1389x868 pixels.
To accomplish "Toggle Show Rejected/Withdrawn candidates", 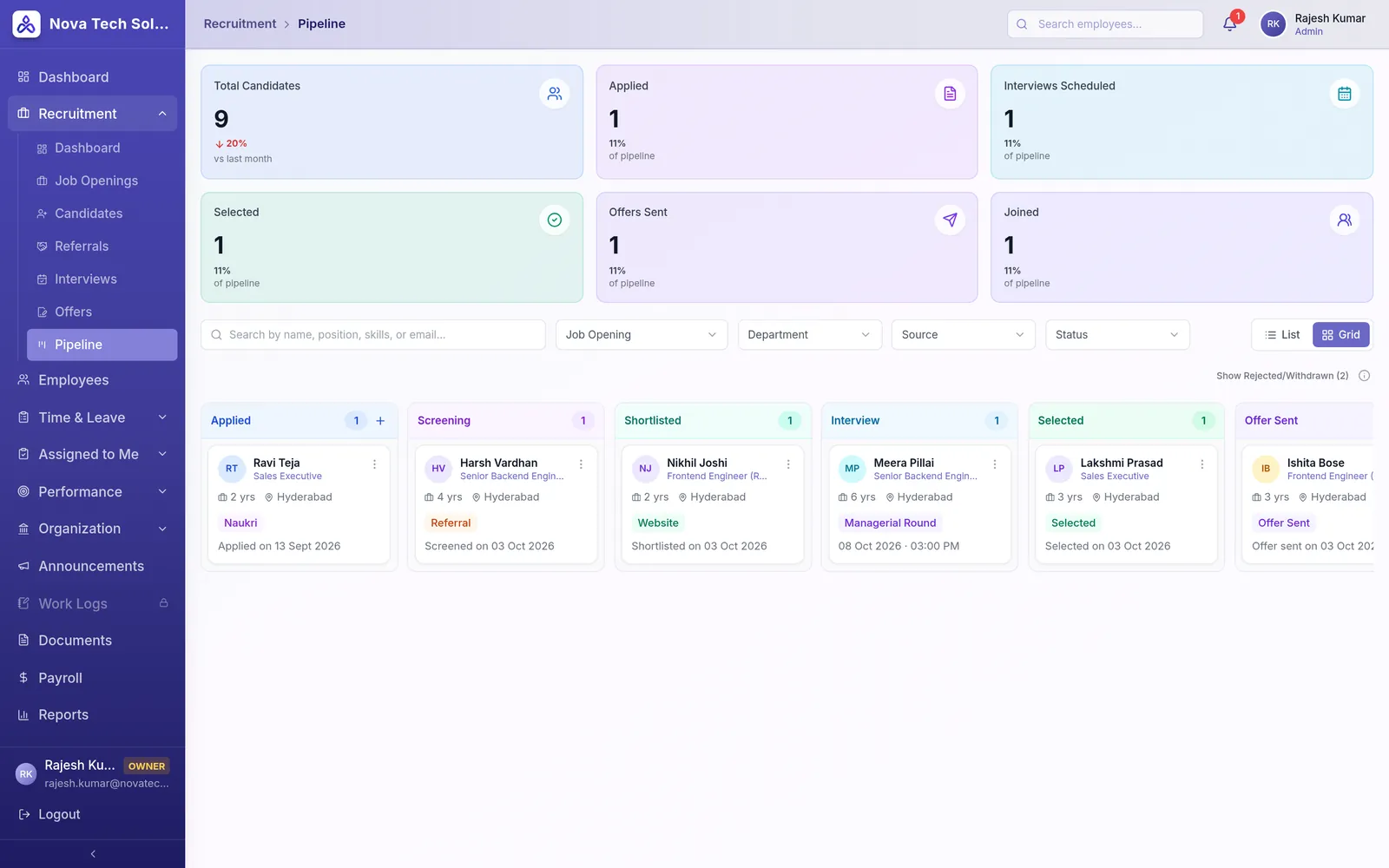I will point(1282,376).
